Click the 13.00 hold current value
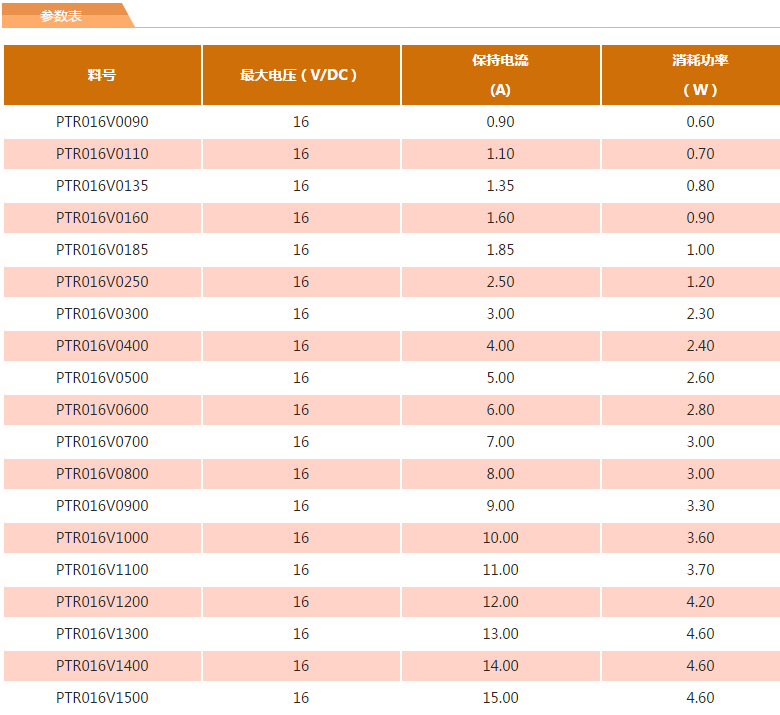780x715 pixels. (500, 634)
